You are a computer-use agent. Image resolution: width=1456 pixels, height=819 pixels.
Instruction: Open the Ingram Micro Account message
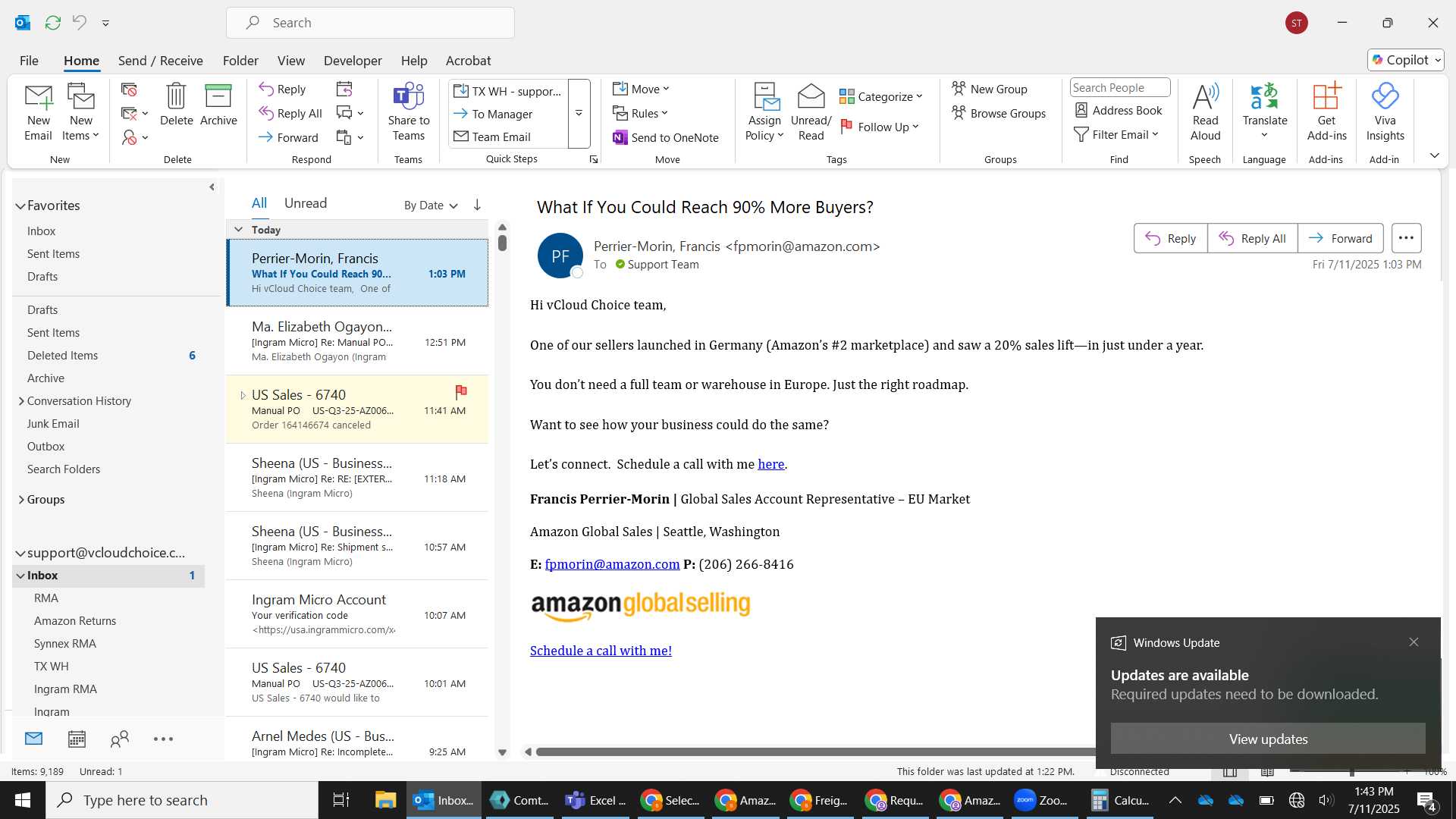[357, 614]
